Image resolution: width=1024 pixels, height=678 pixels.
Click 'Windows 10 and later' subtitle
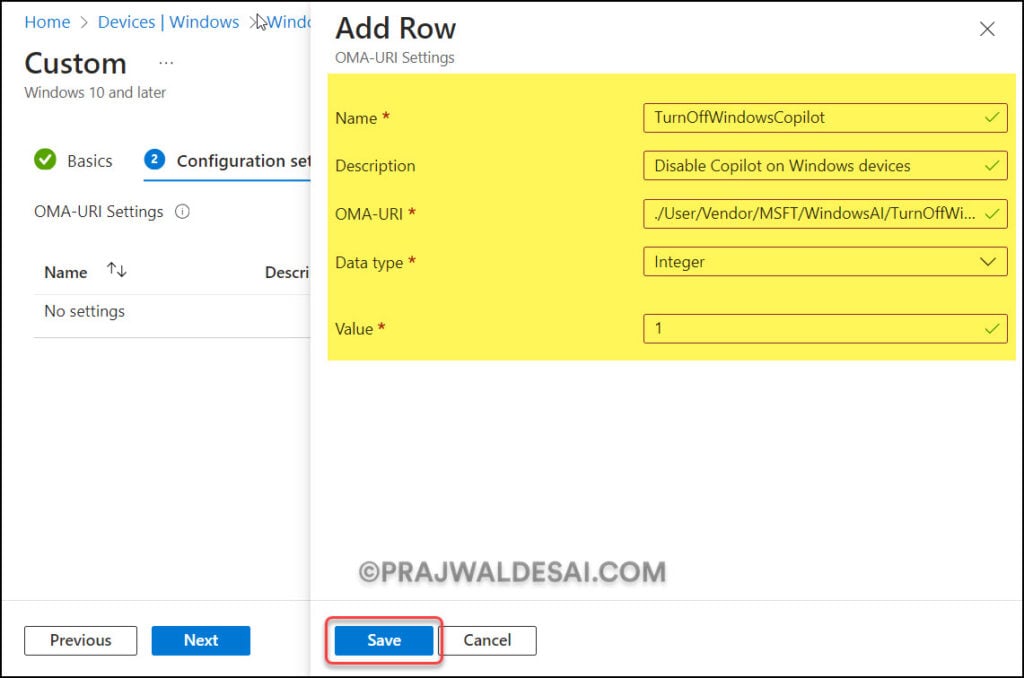click(95, 93)
